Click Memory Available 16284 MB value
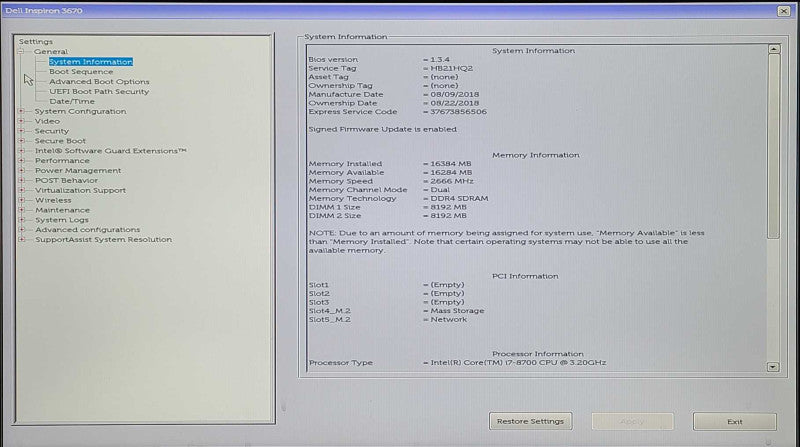Screen dimensions: 800x447 451,172
